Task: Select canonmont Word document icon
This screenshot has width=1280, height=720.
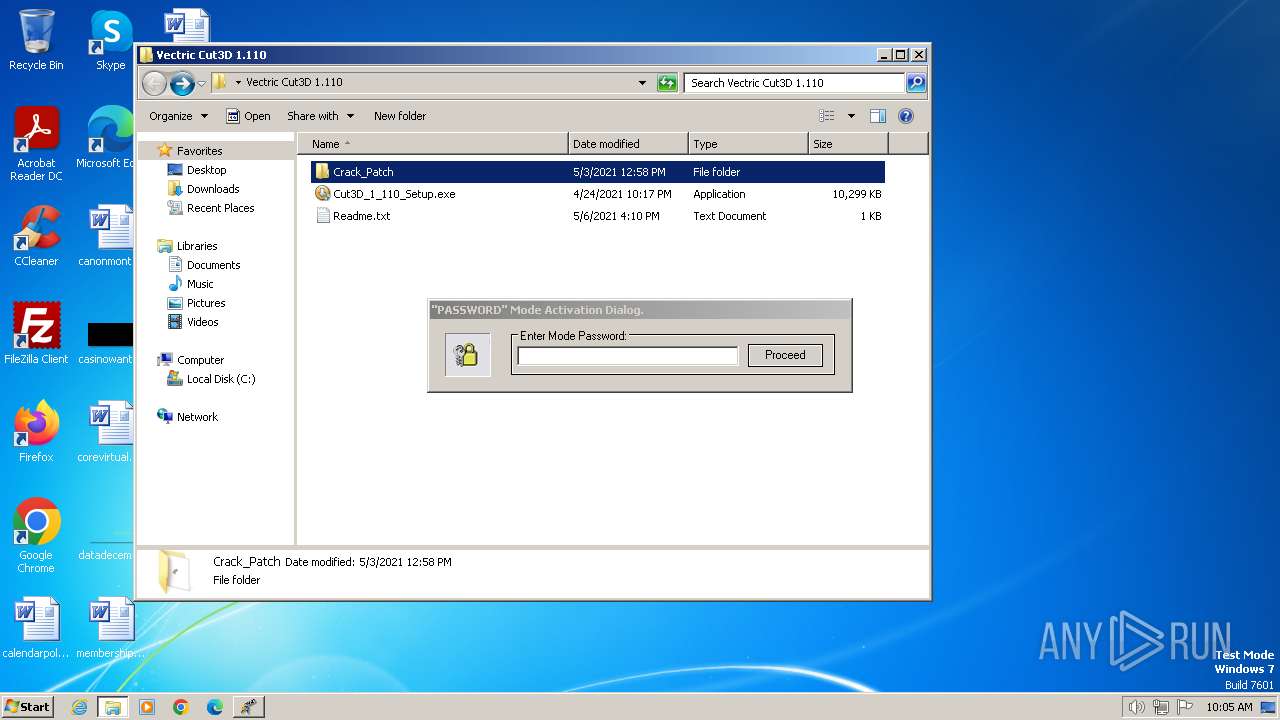Action: [x=106, y=236]
